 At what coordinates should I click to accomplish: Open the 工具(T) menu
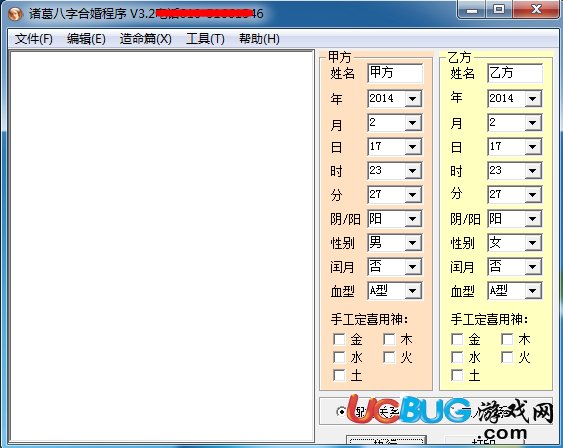pos(205,39)
